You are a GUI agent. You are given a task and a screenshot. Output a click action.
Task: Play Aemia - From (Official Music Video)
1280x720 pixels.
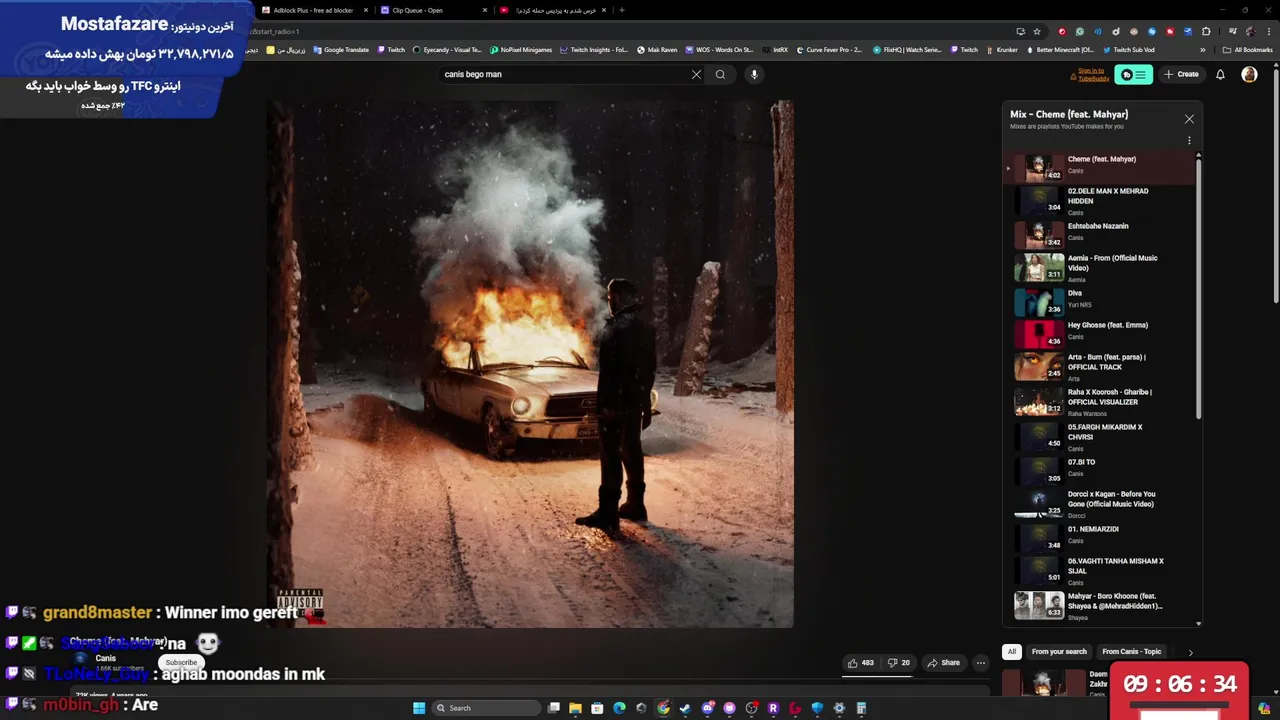point(1100,268)
